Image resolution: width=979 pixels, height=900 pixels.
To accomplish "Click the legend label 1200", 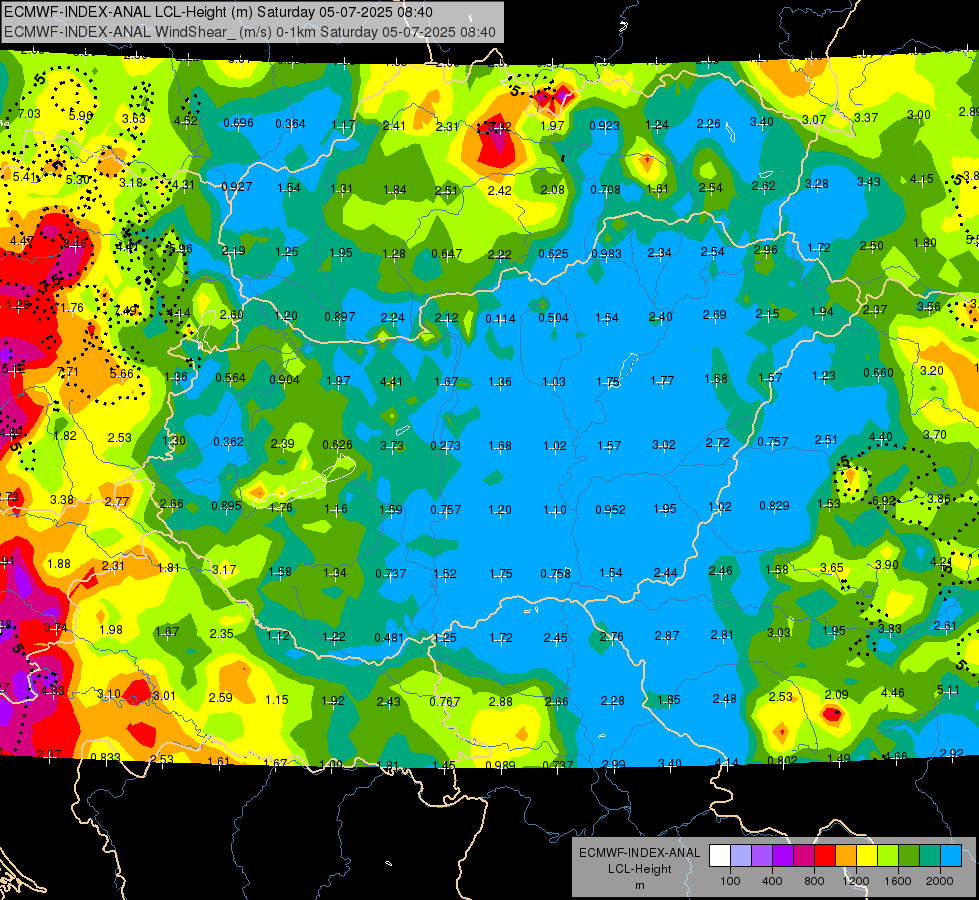I will pos(855,881).
